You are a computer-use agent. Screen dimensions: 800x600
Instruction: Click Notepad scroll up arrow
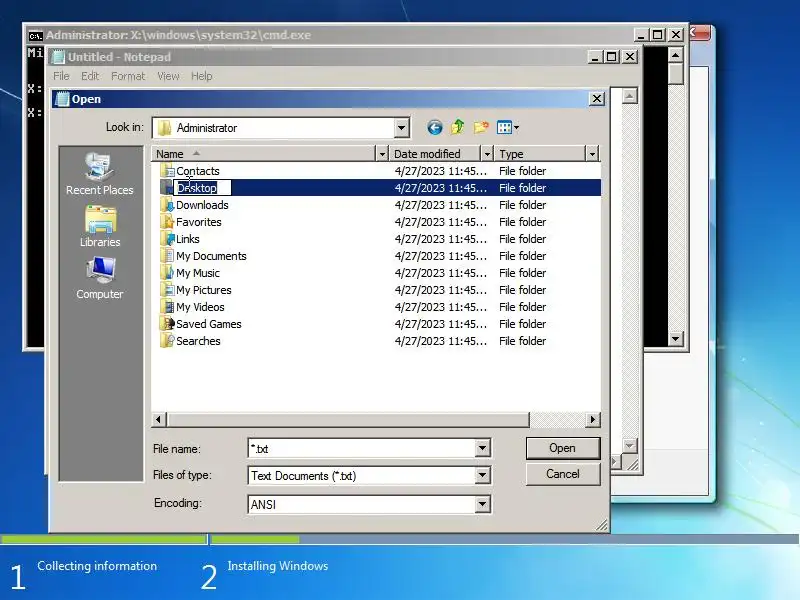pos(630,96)
